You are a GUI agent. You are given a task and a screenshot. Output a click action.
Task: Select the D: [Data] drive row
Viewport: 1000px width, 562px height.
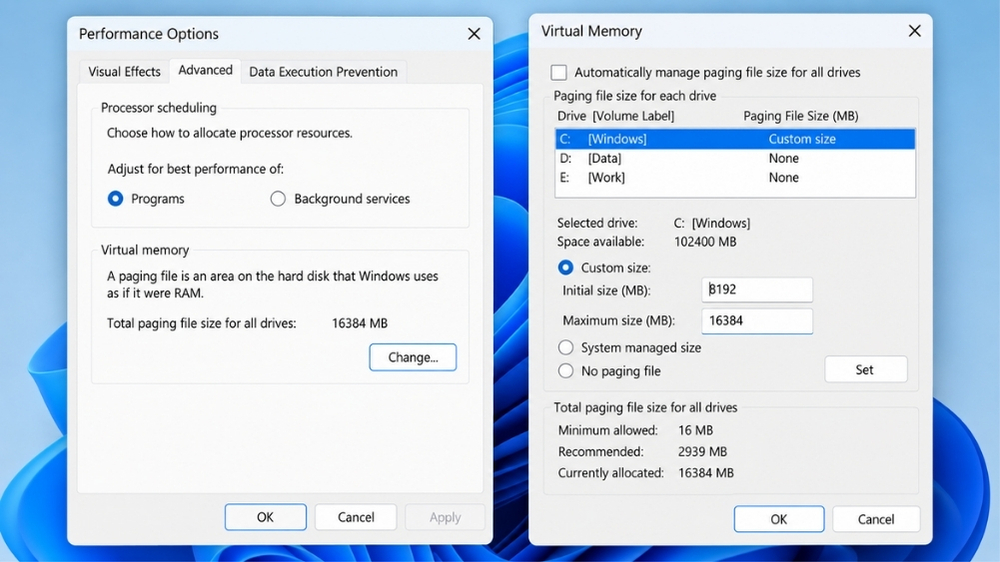coord(735,158)
